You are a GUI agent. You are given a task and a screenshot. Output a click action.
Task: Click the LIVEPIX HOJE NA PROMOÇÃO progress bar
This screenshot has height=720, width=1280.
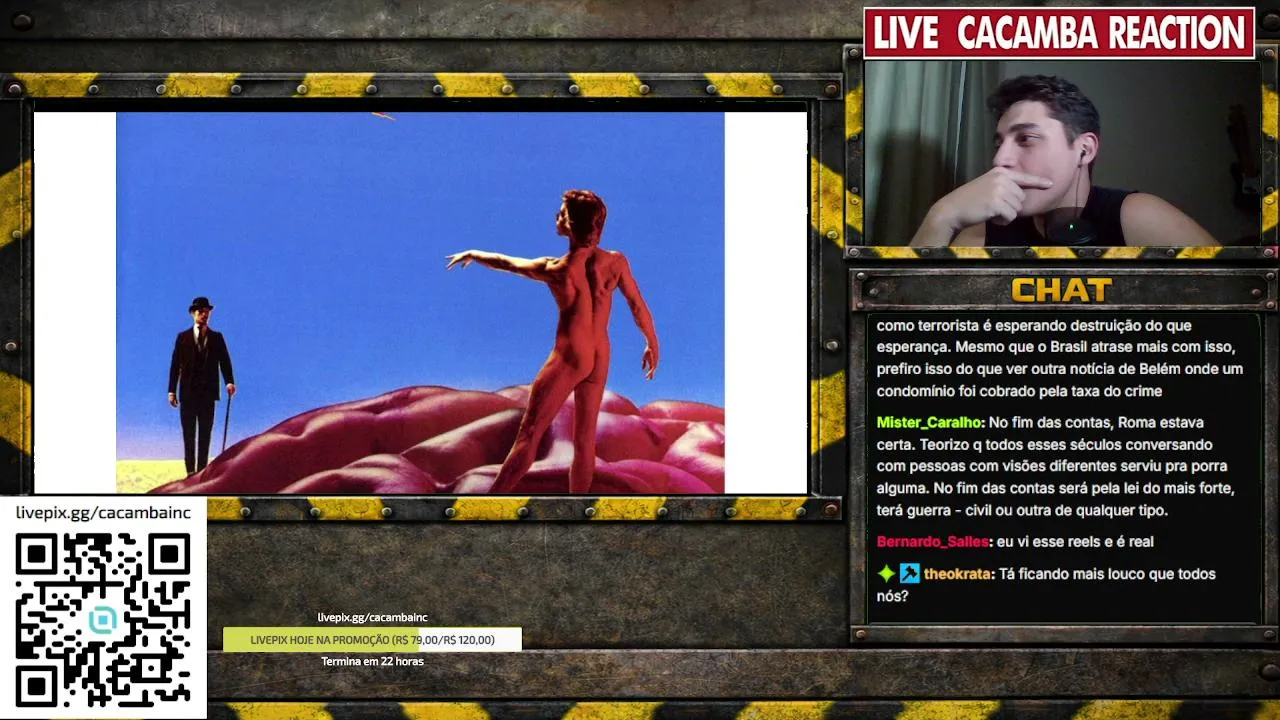[x=372, y=640]
